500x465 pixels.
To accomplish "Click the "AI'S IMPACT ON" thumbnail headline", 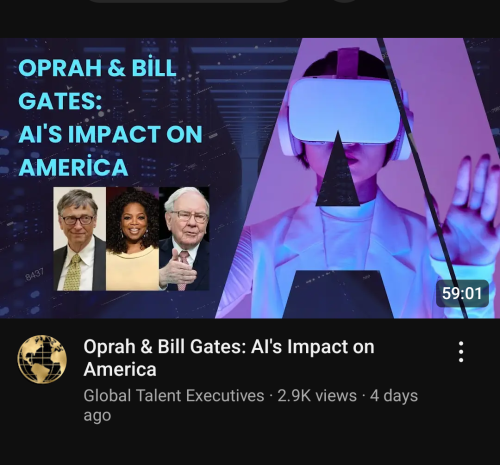I will click(110, 134).
